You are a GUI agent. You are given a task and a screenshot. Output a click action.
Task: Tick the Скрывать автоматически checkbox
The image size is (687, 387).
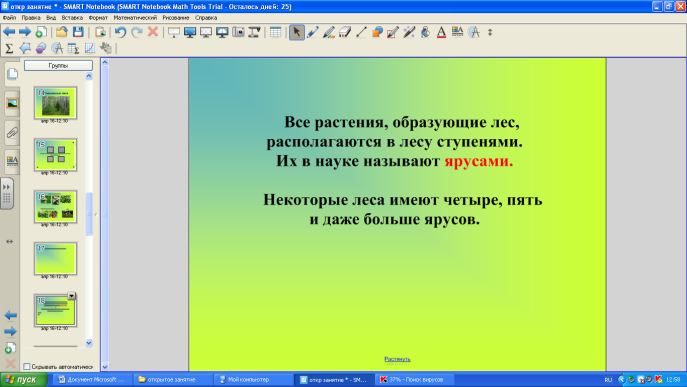27,366
